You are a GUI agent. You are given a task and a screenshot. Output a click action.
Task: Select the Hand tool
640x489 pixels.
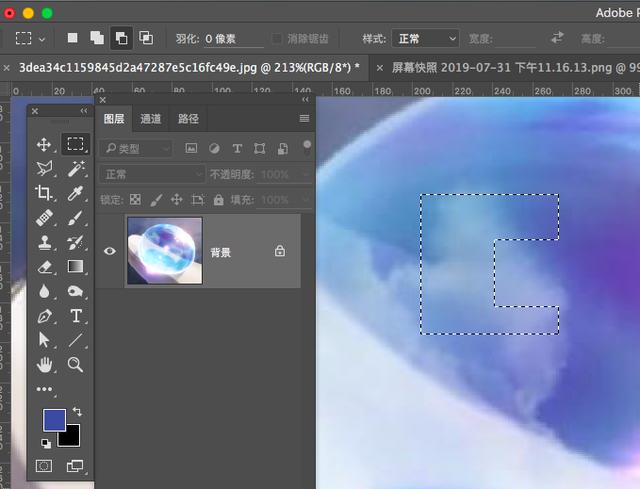tap(44, 365)
